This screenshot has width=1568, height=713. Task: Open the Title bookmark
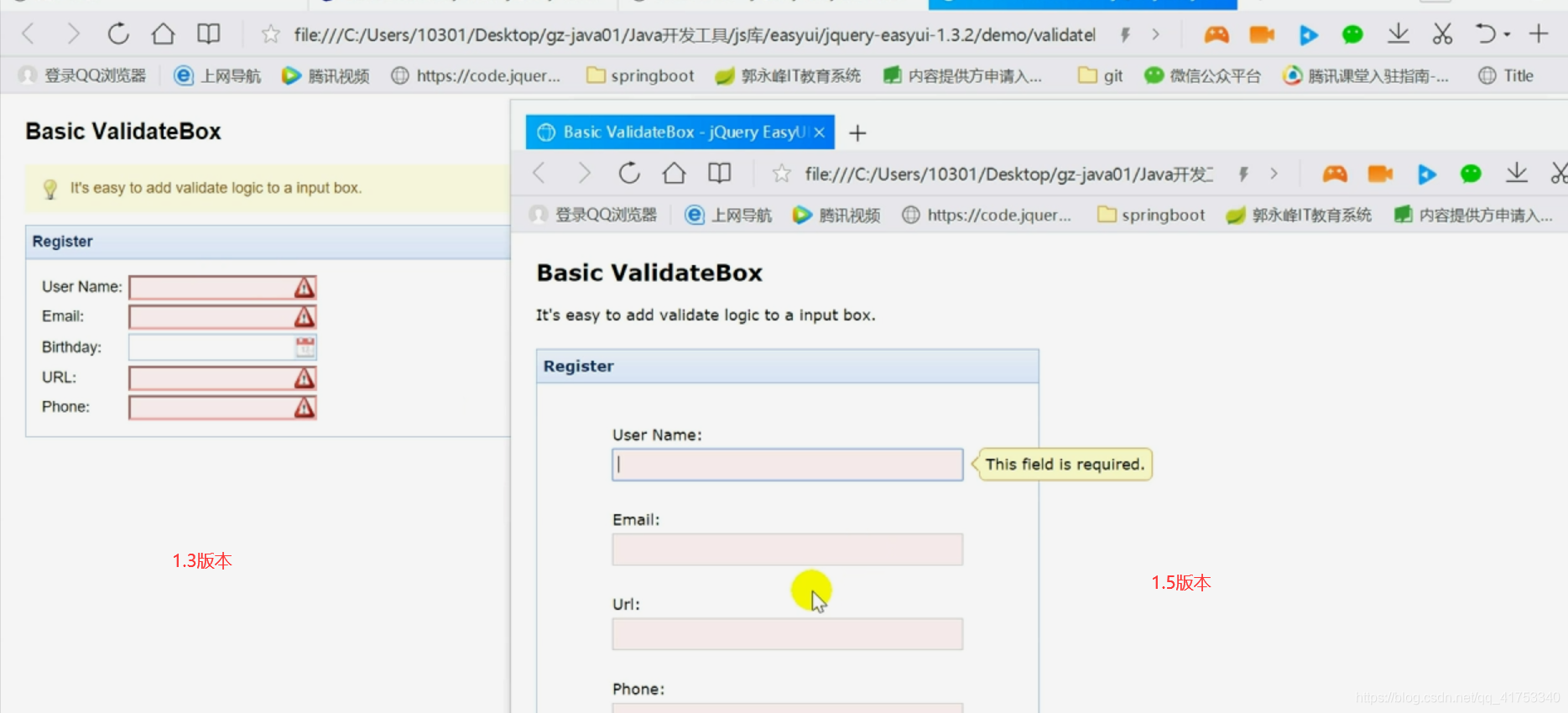pyautogui.click(x=1506, y=75)
